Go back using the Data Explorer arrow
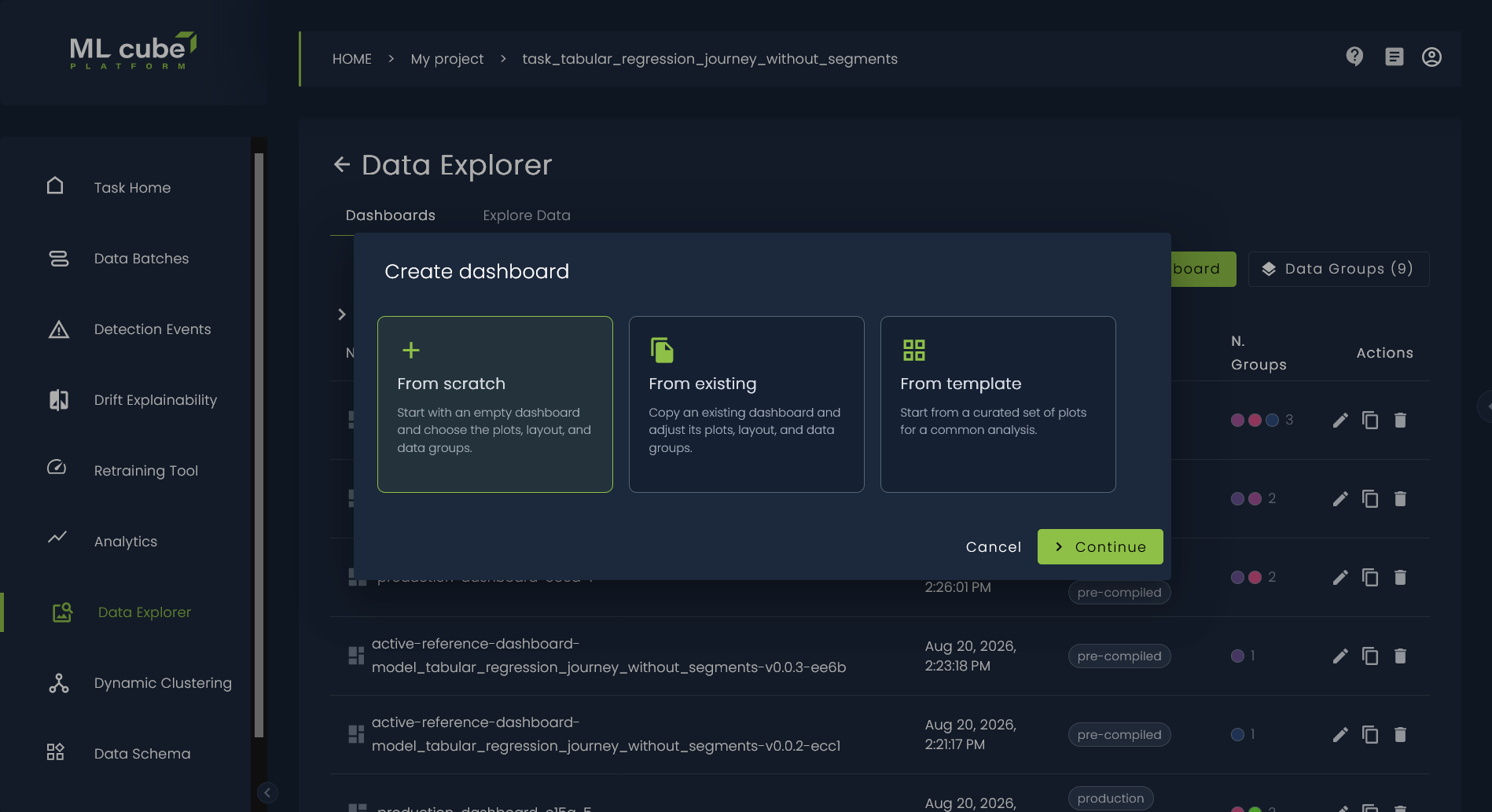This screenshot has width=1492, height=812. click(342, 164)
